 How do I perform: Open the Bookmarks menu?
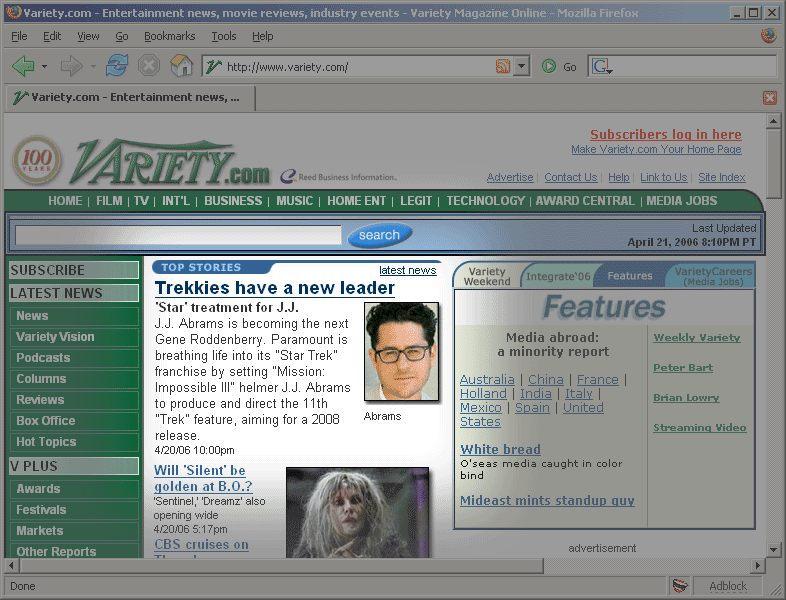pos(169,36)
